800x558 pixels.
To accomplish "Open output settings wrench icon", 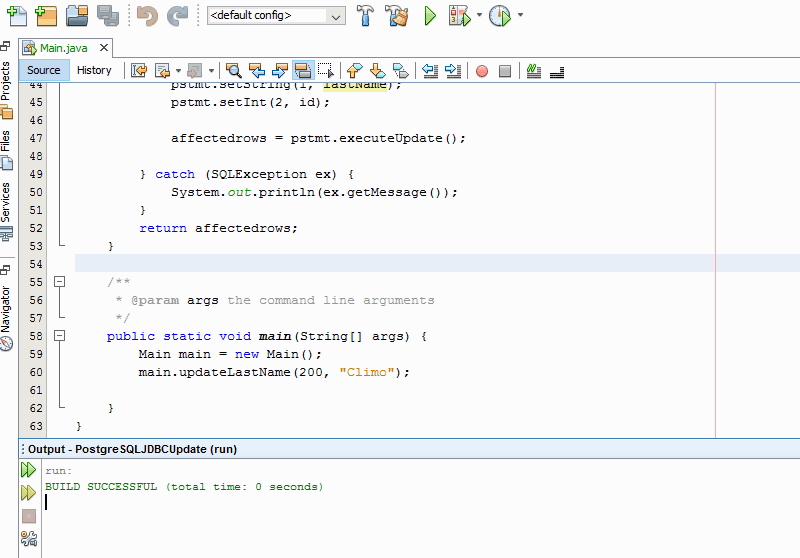I will click(29, 540).
